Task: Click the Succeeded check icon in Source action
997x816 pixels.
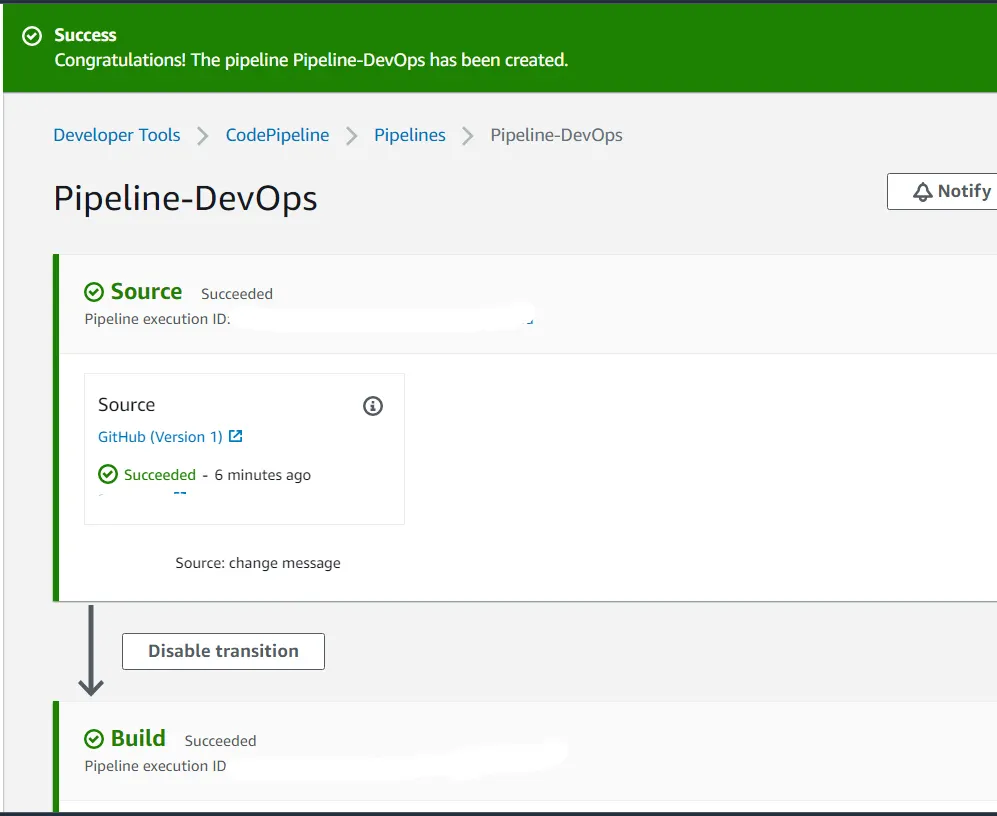Action: 108,474
